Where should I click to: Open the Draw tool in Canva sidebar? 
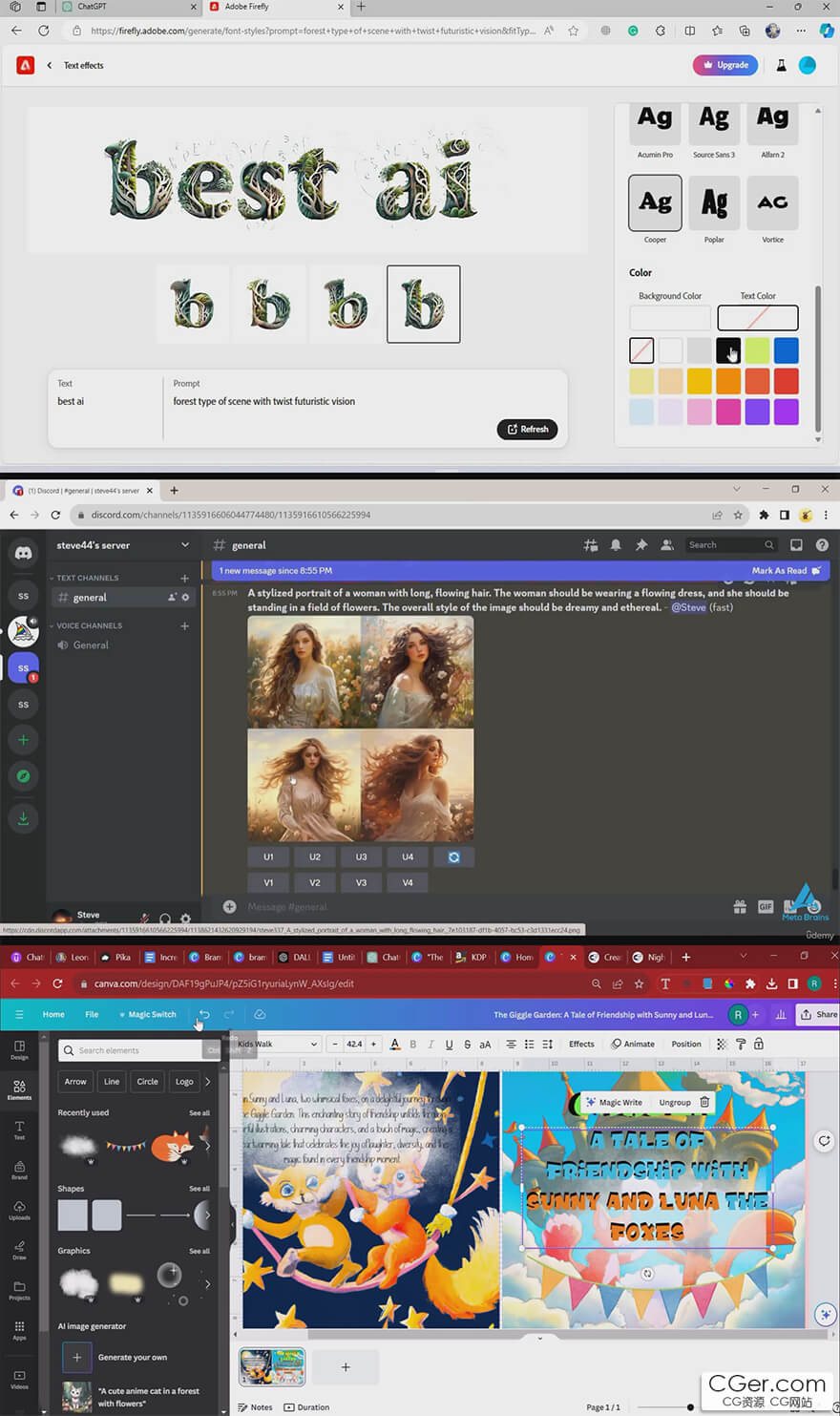(19, 1250)
